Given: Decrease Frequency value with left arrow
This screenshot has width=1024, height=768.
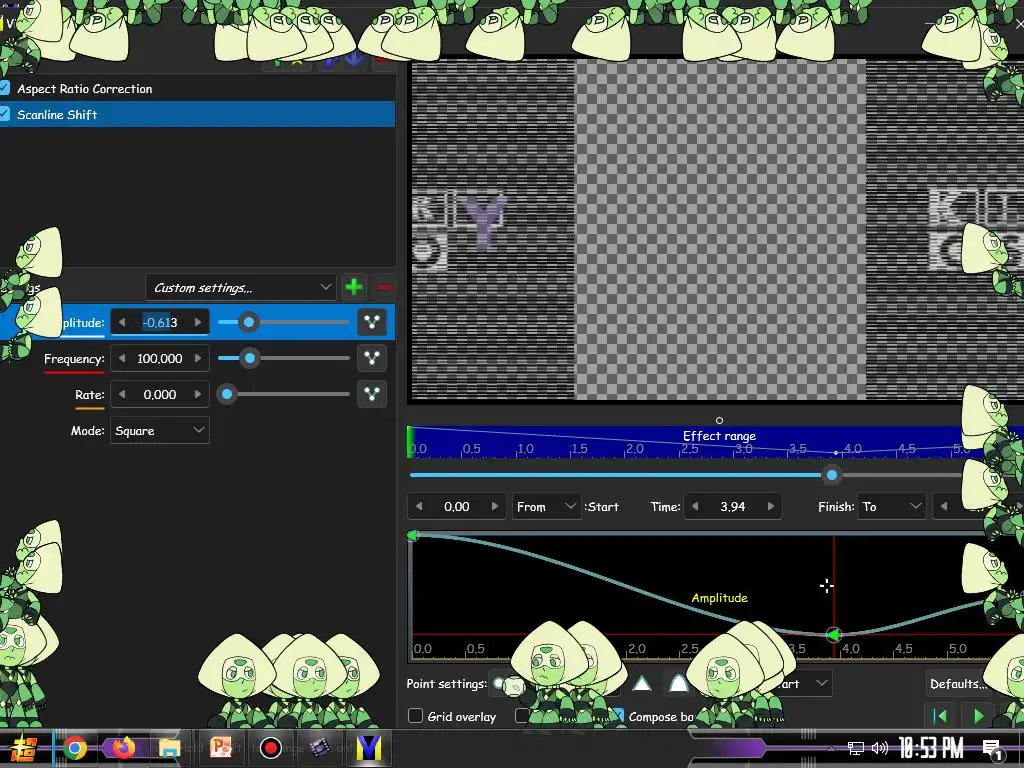Looking at the screenshot, I should [121, 358].
